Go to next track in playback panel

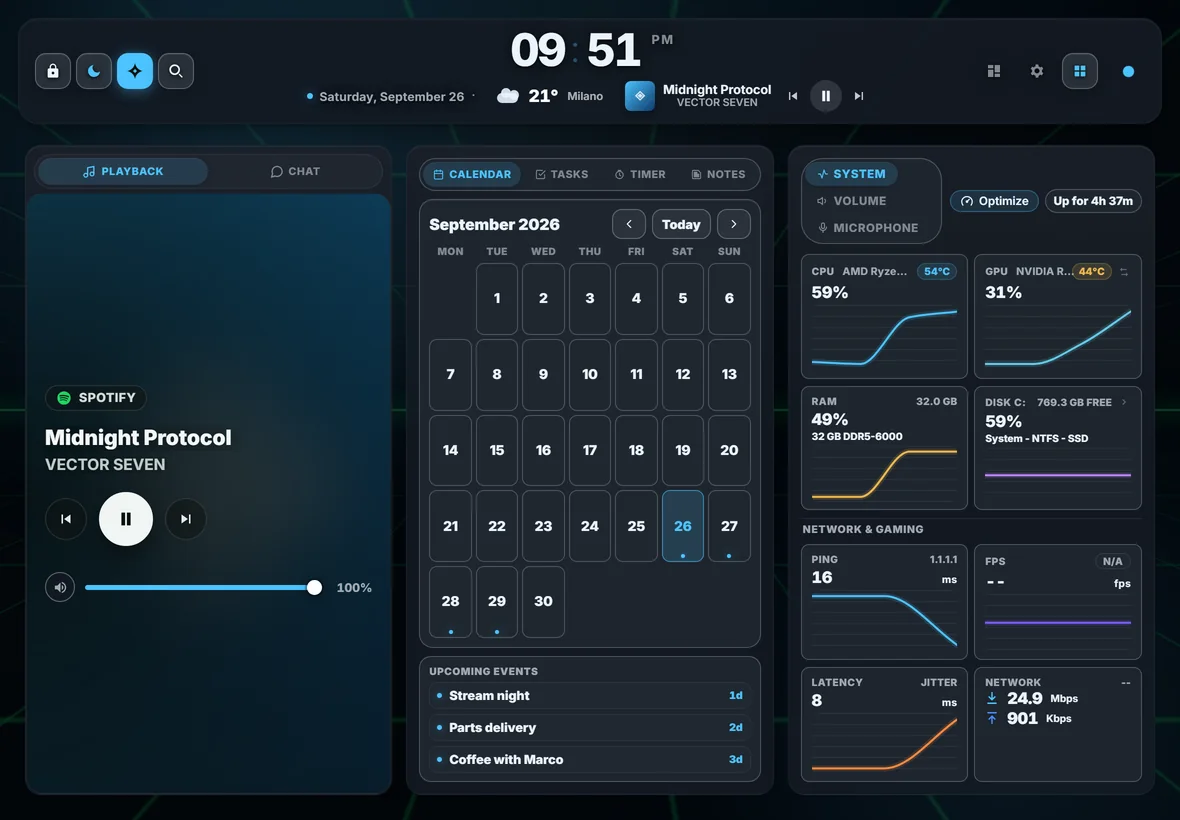pyautogui.click(x=185, y=519)
